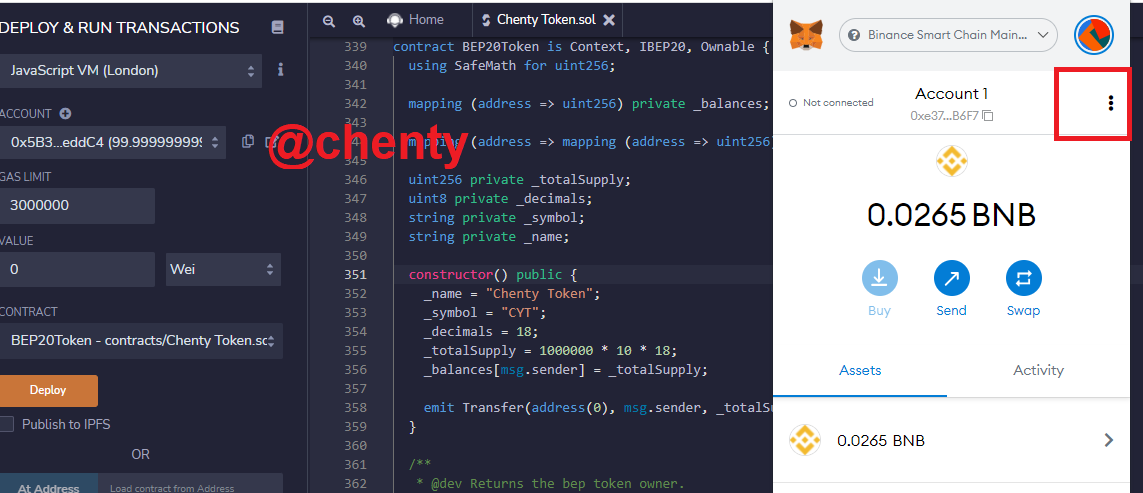The width and height of the screenshot is (1143, 493).
Task: Switch to Chenty Token.sol tab
Action: (x=545, y=20)
